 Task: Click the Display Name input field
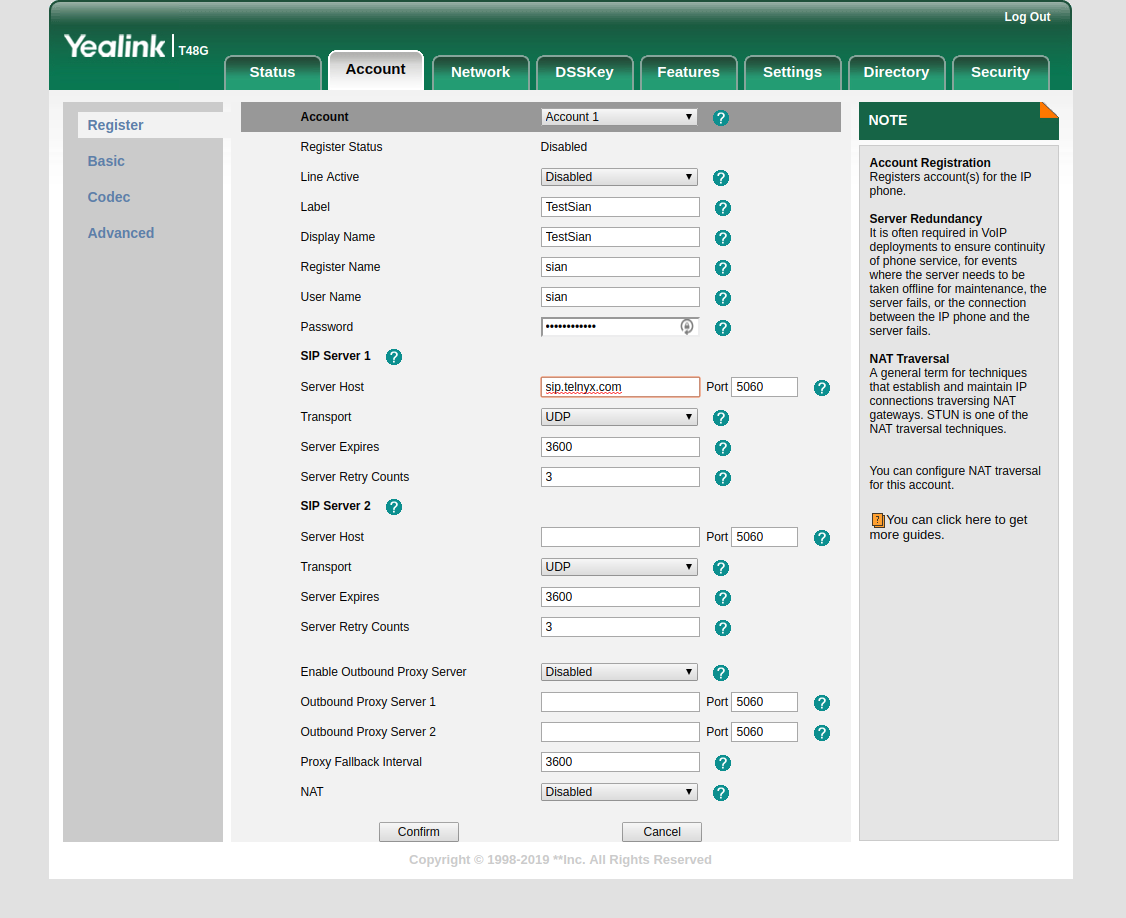coord(620,237)
